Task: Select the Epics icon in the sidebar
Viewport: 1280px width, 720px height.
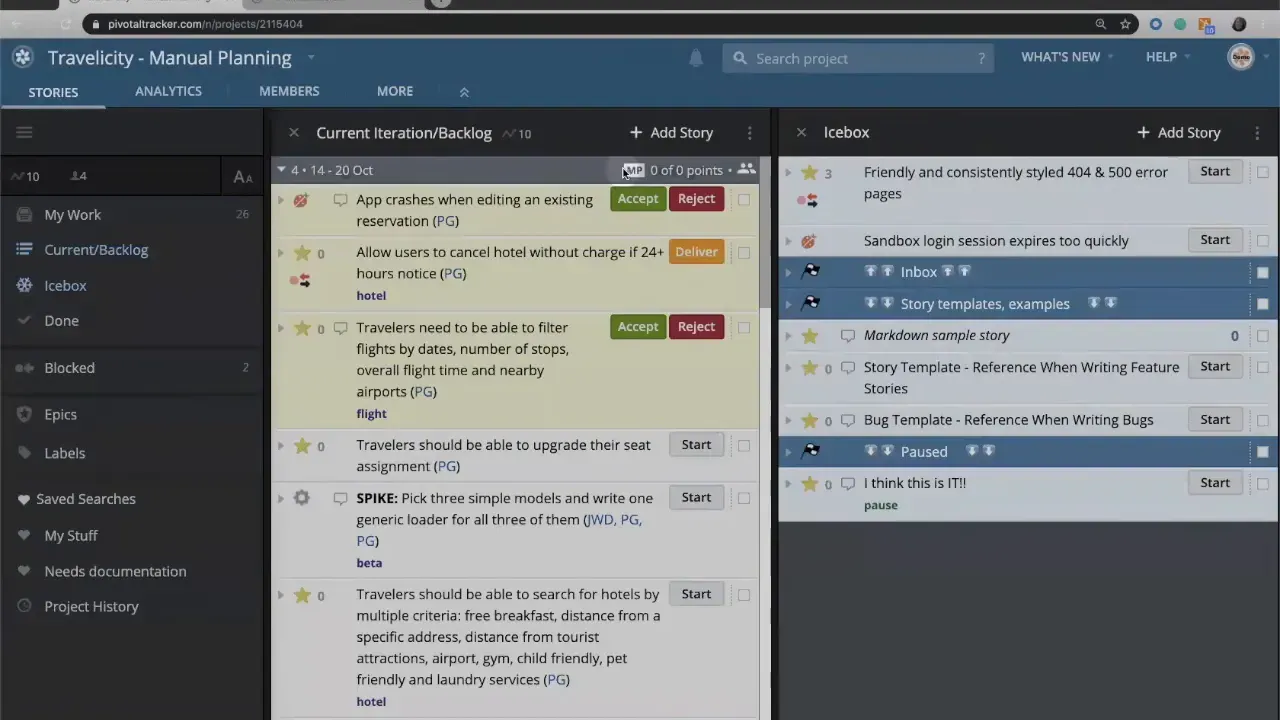Action: [23, 414]
